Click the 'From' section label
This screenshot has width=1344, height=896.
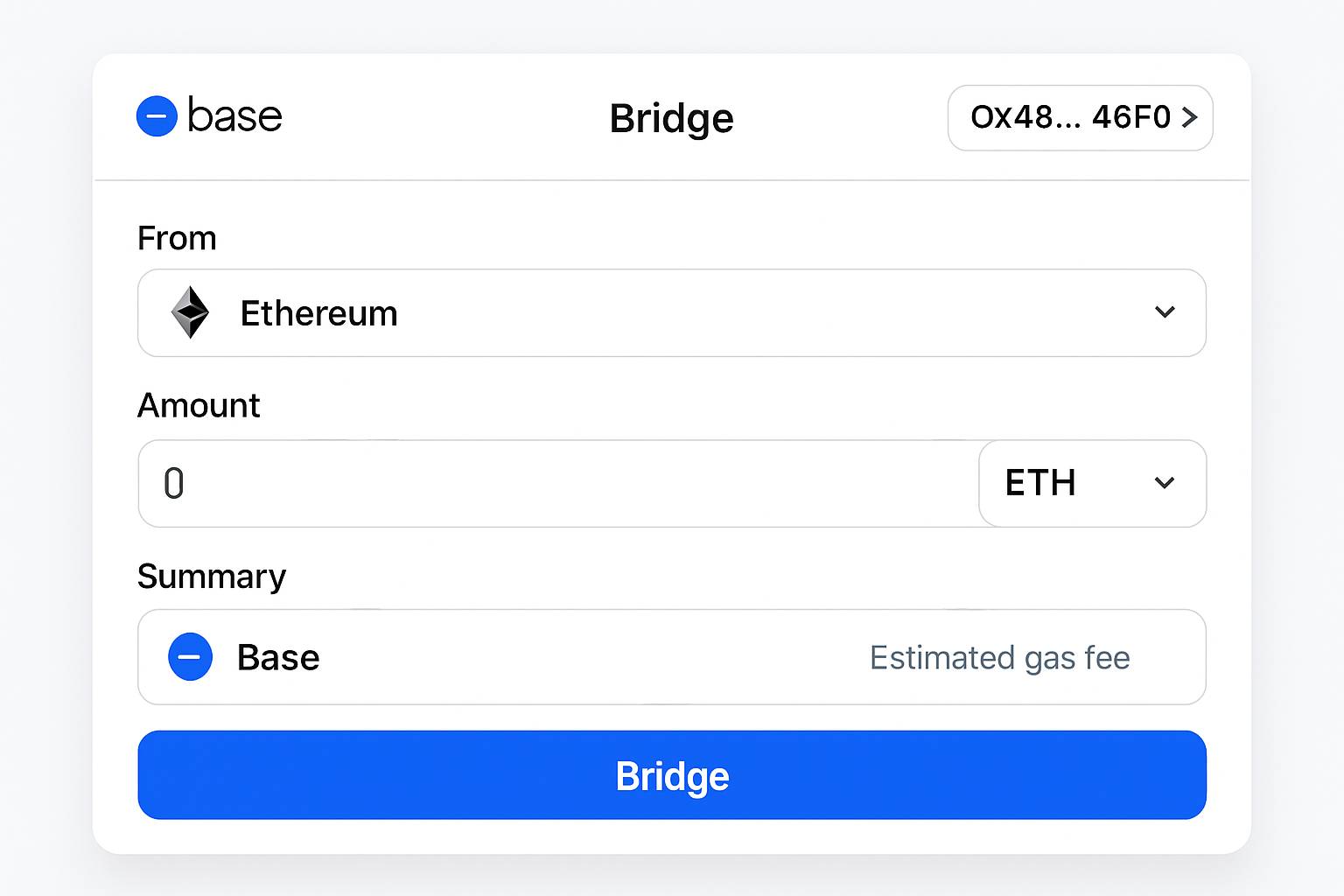177,237
